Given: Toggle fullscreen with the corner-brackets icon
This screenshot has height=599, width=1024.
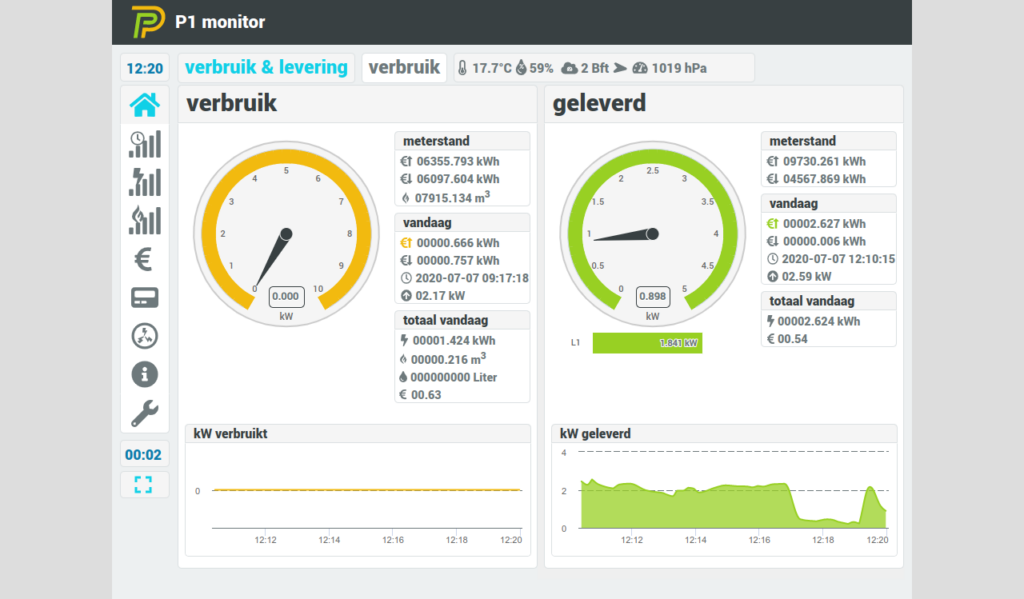Looking at the screenshot, I should [143, 485].
